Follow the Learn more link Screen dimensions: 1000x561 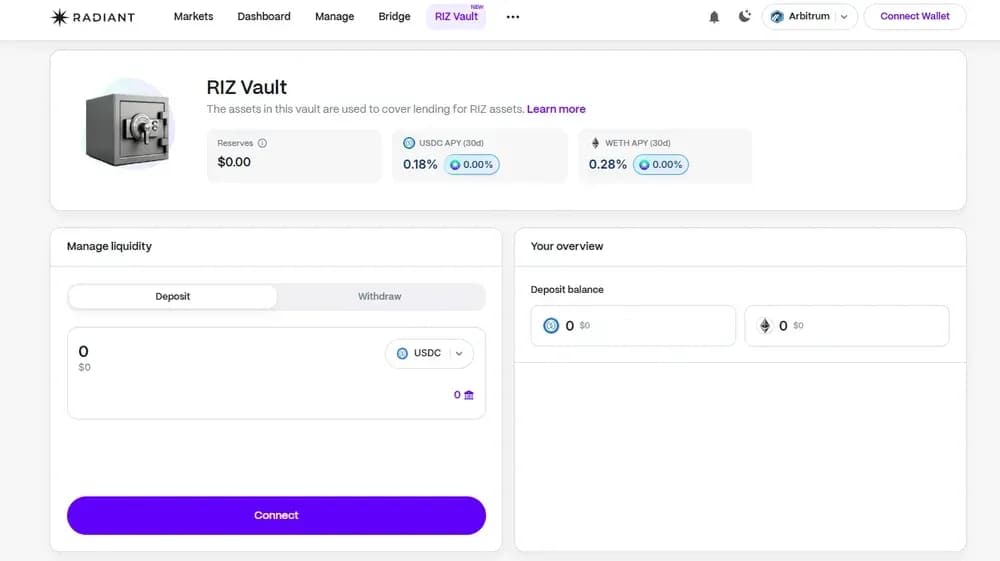(556, 109)
